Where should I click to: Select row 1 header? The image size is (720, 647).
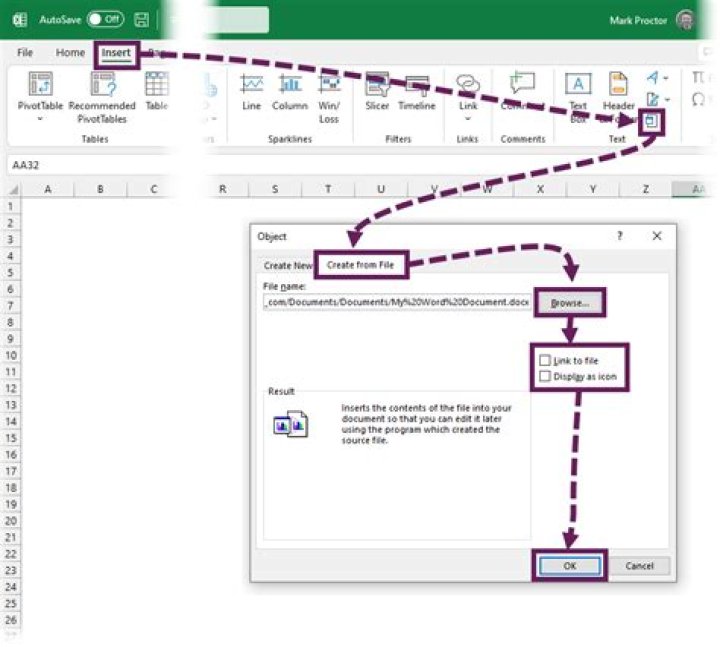coord(11,207)
